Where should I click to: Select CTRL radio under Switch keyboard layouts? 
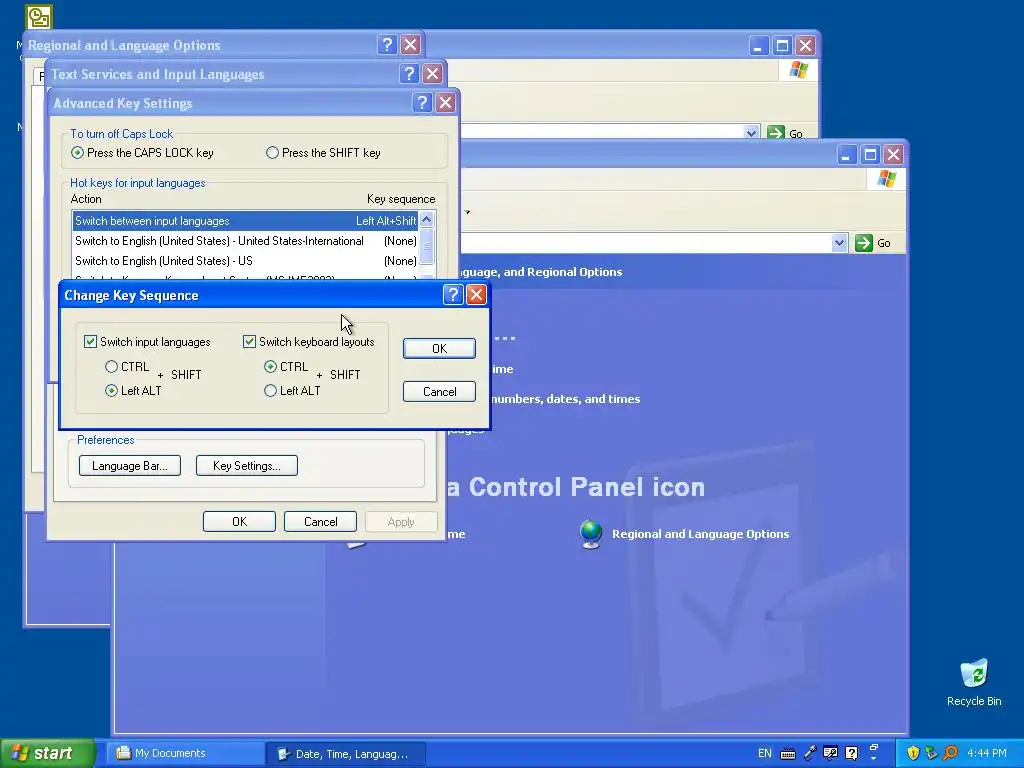click(x=270, y=367)
